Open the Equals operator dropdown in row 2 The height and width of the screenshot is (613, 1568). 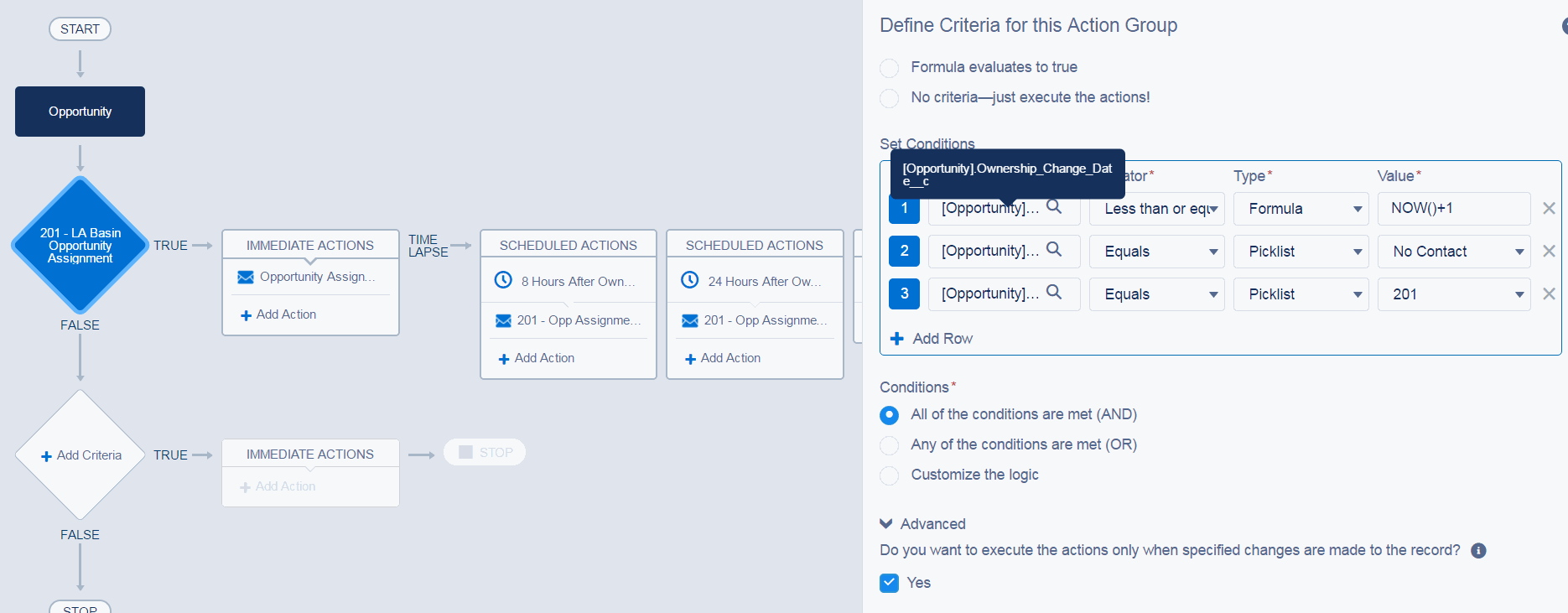[x=1156, y=252]
